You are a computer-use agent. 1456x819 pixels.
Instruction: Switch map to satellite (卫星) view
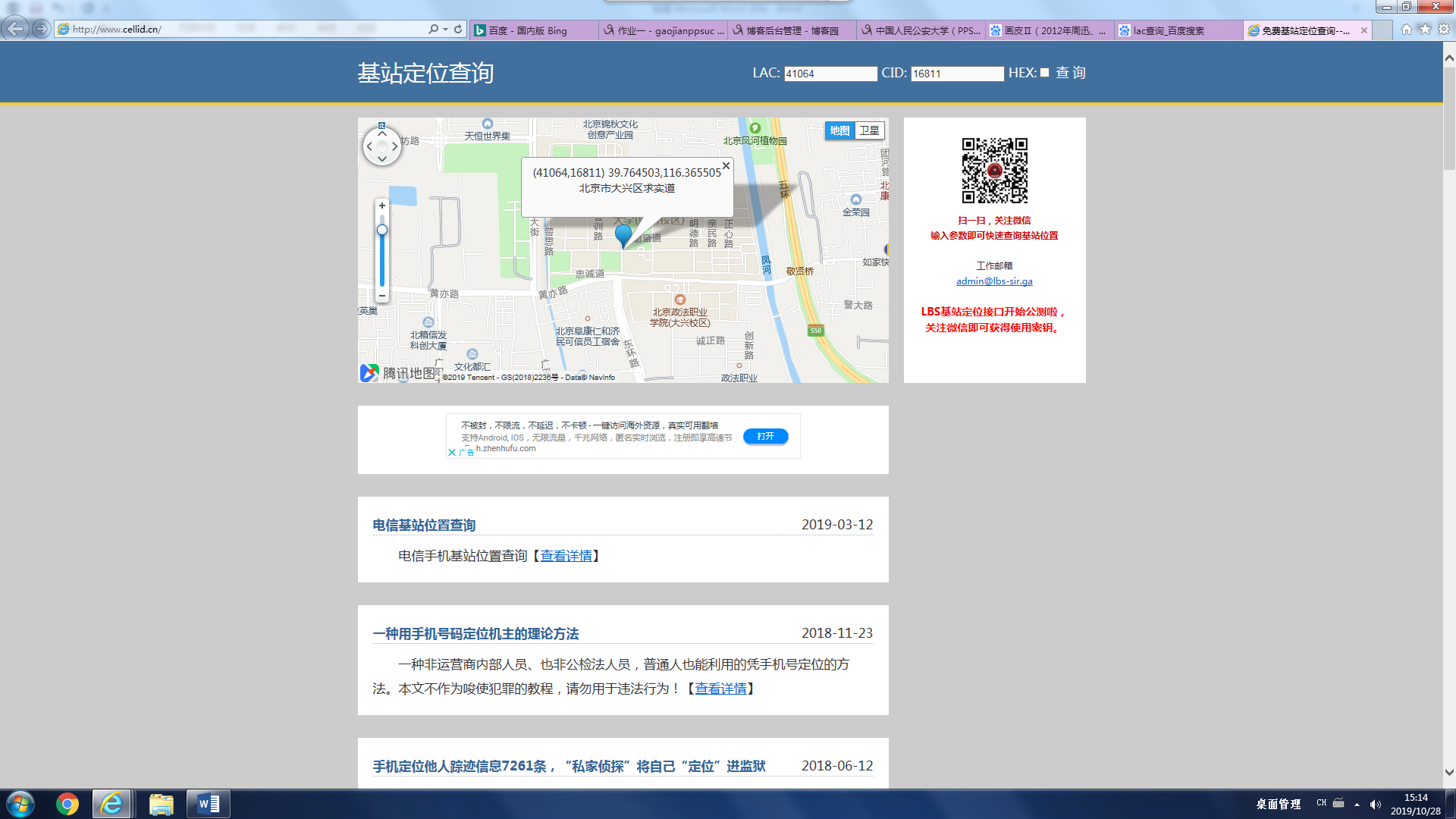pyautogui.click(x=869, y=130)
